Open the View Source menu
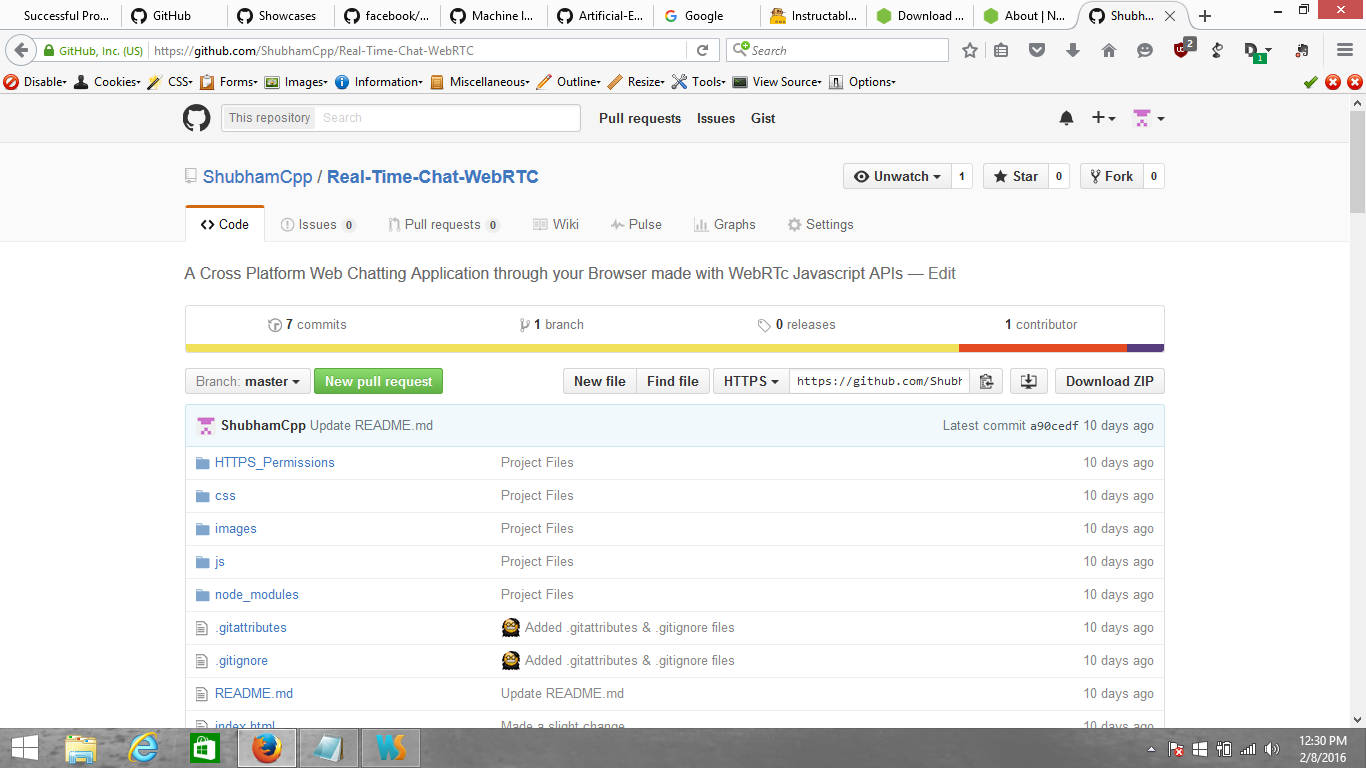 [x=777, y=82]
